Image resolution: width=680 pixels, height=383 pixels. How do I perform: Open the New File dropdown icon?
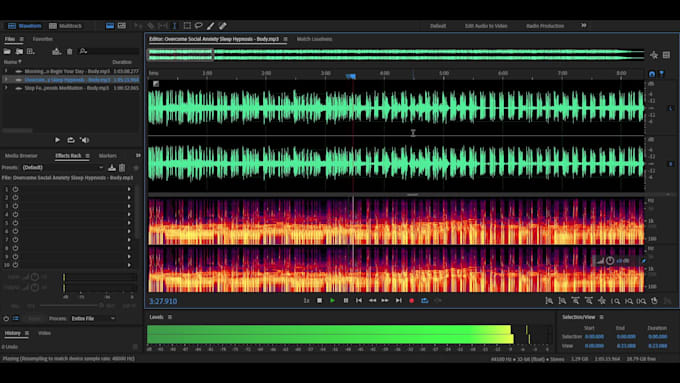[x=30, y=52]
